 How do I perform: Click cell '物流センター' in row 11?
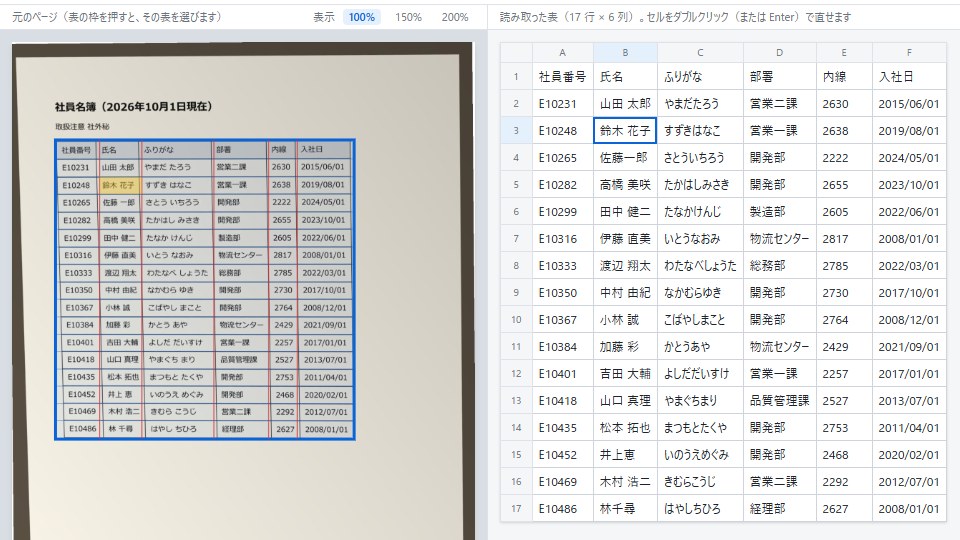[x=779, y=347]
